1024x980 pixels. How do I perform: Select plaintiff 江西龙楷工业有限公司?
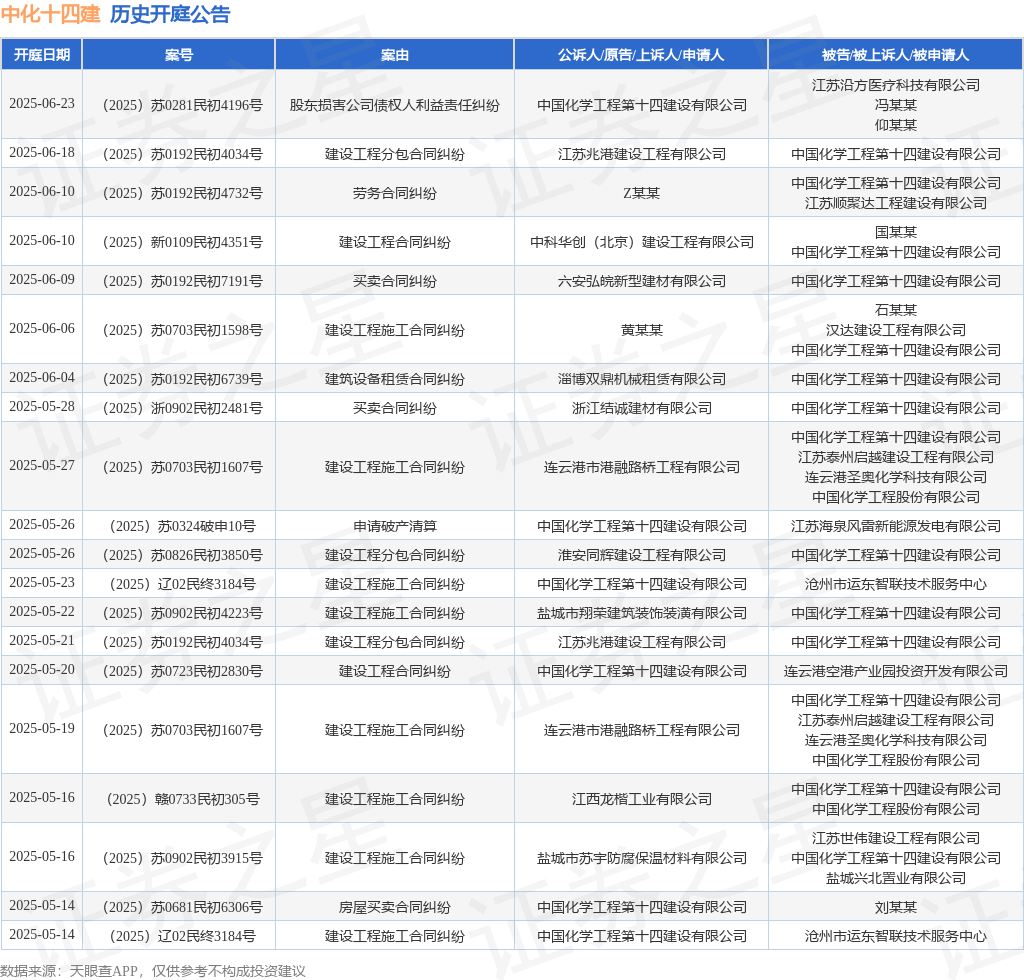[641, 799]
